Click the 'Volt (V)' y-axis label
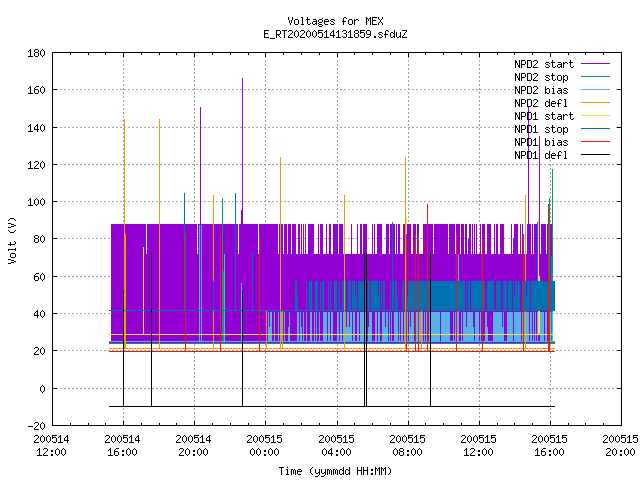The height and width of the screenshot is (480, 640). tap(13, 240)
